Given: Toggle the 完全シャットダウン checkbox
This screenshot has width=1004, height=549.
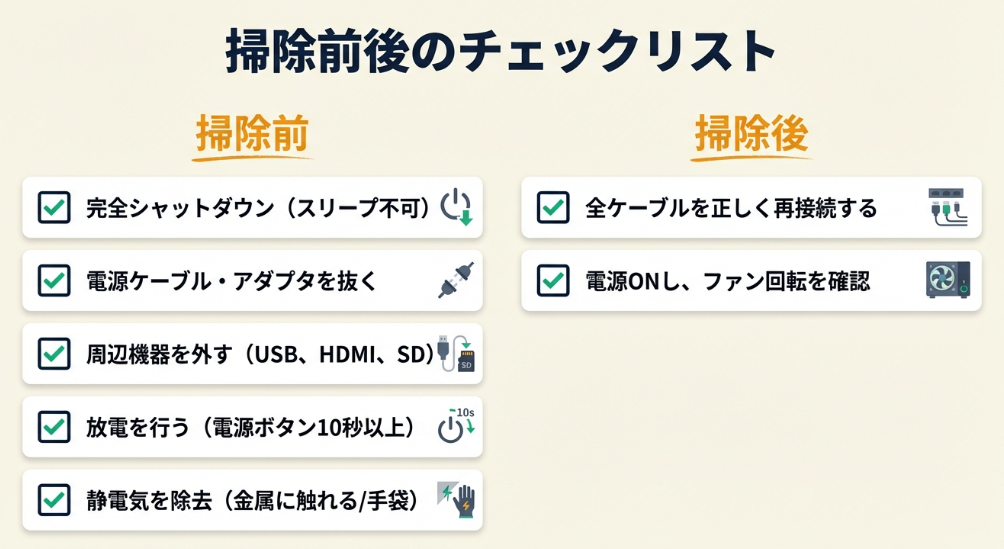Looking at the screenshot, I should tap(54, 207).
